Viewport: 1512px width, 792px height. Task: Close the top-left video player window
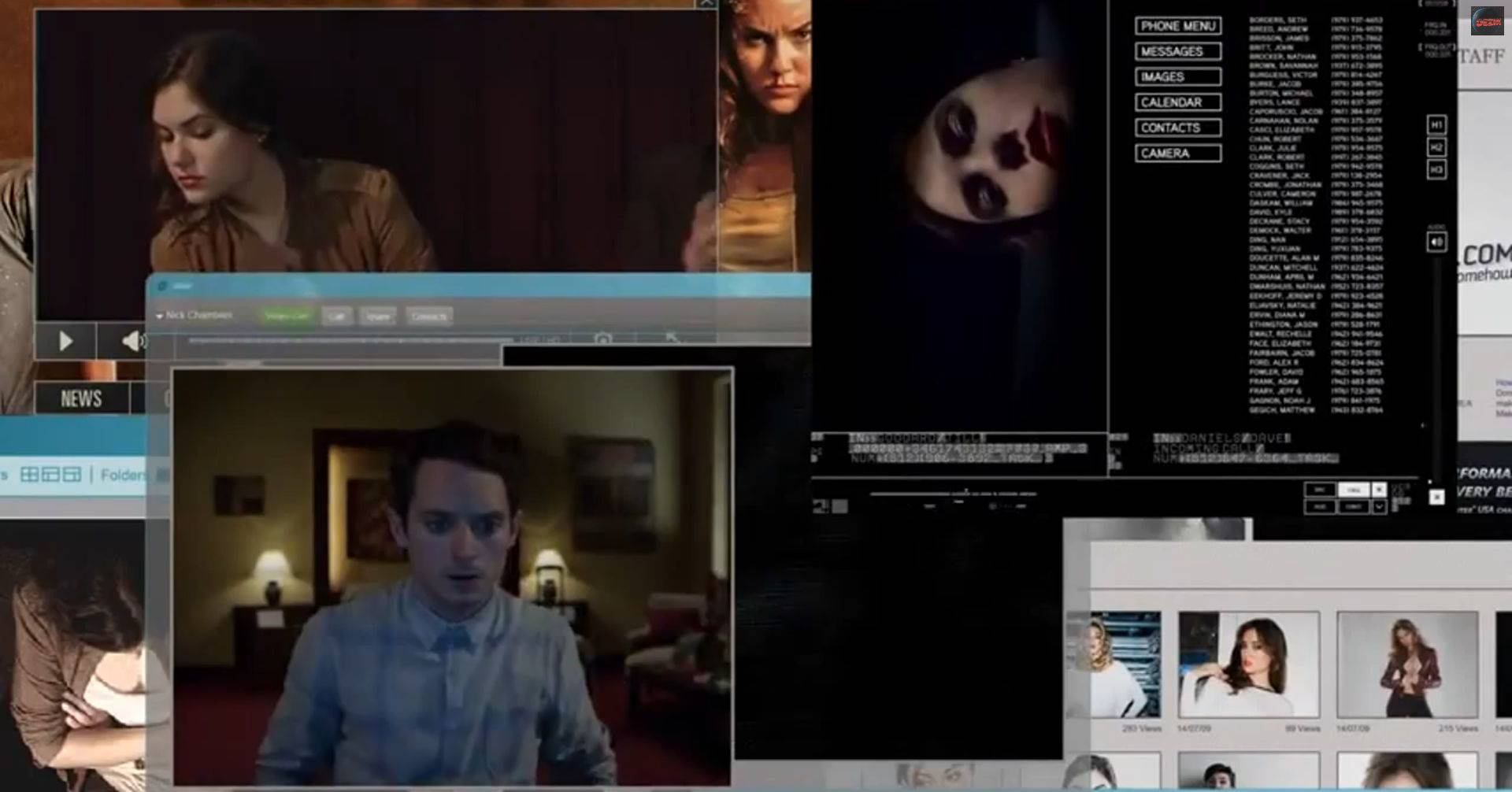click(x=706, y=4)
